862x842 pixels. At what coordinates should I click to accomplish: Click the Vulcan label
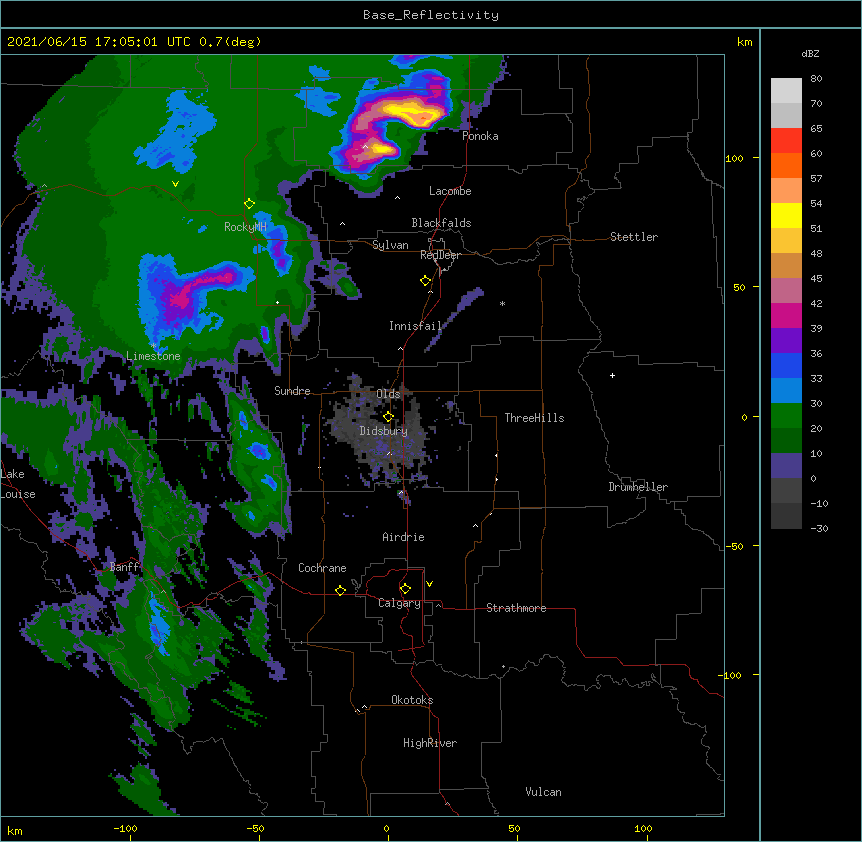click(x=543, y=792)
